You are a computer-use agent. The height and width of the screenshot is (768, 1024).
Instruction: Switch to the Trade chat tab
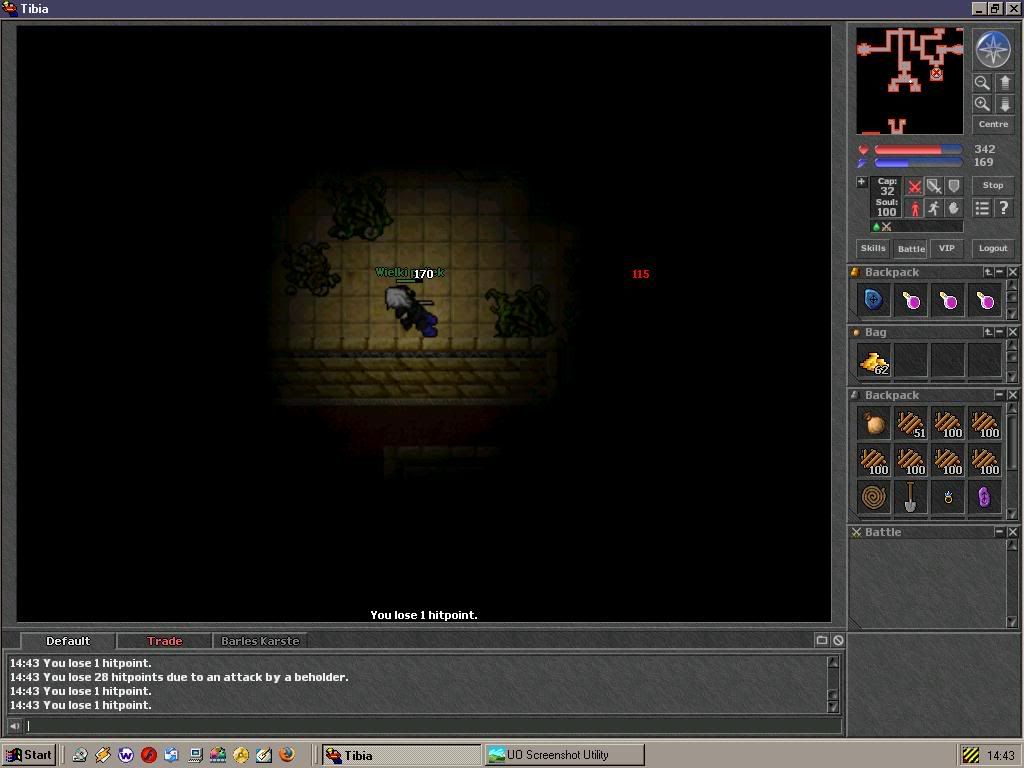tap(164, 641)
